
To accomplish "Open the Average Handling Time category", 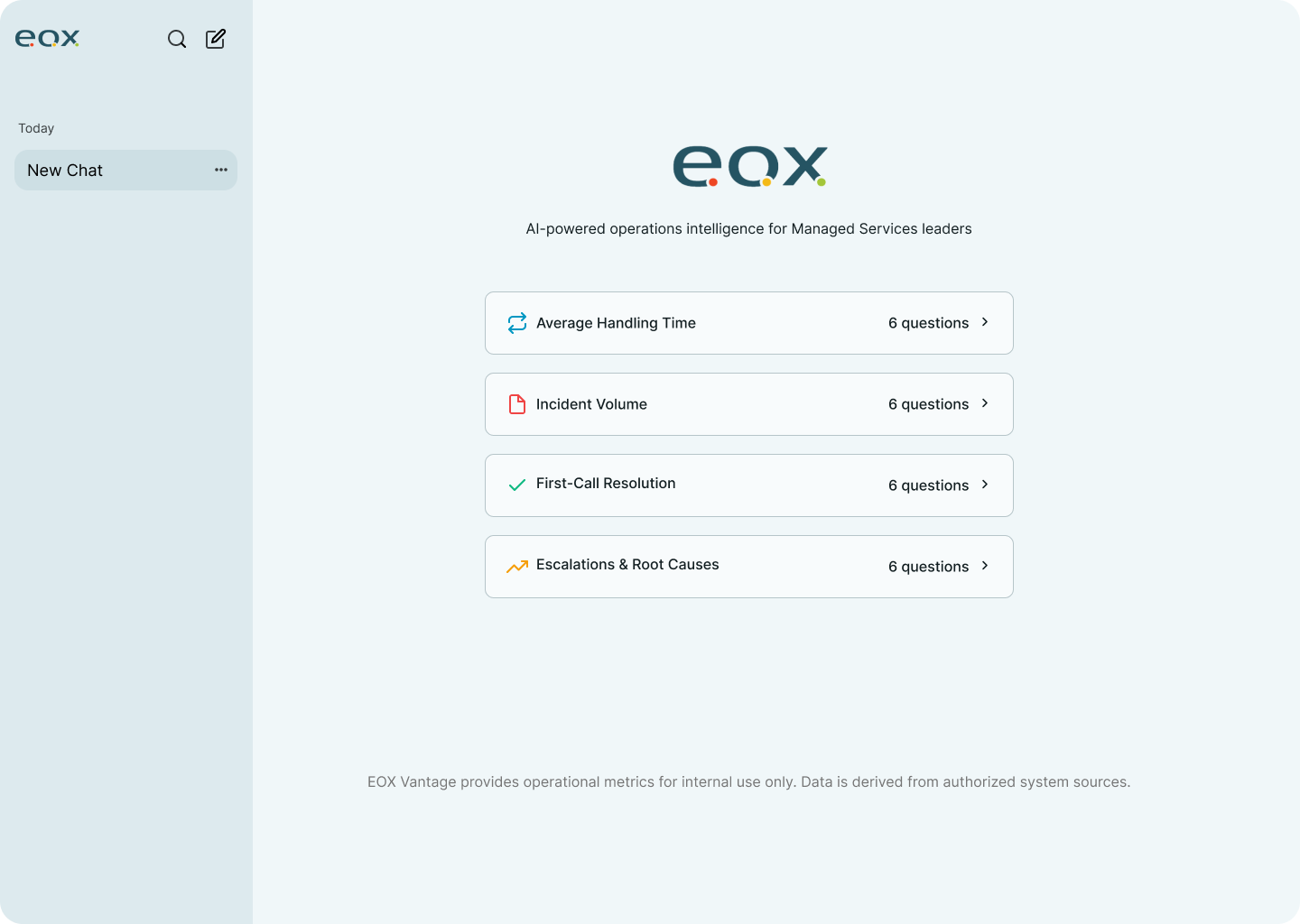I will [749, 323].
